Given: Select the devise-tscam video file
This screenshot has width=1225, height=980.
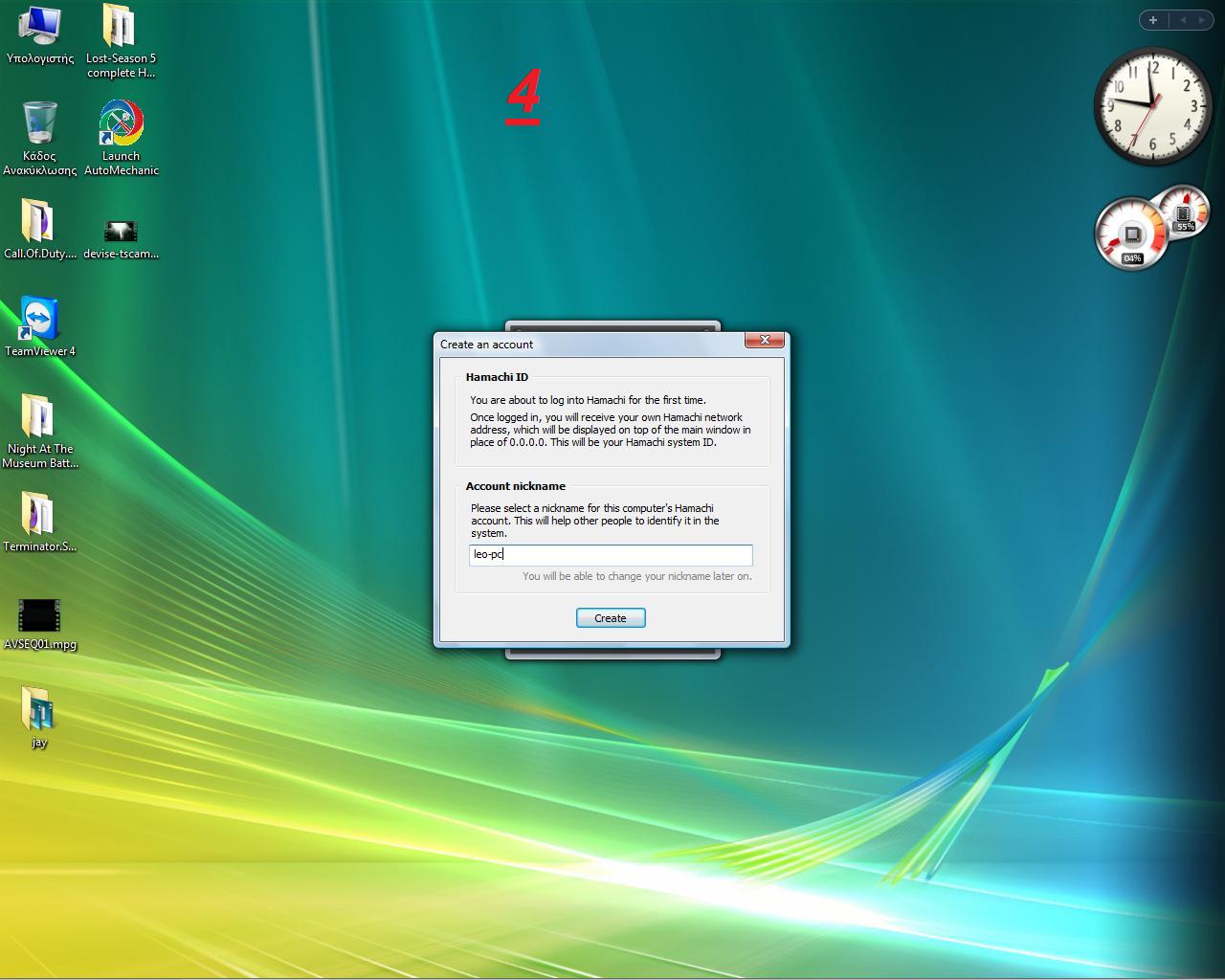Looking at the screenshot, I should click(x=121, y=239).
